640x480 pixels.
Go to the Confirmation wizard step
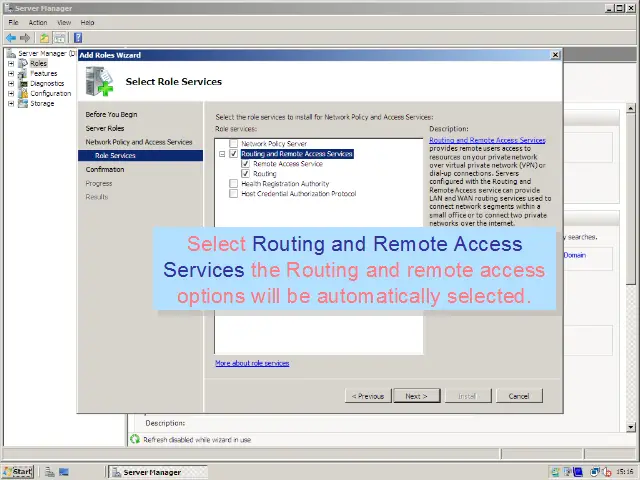105,169
